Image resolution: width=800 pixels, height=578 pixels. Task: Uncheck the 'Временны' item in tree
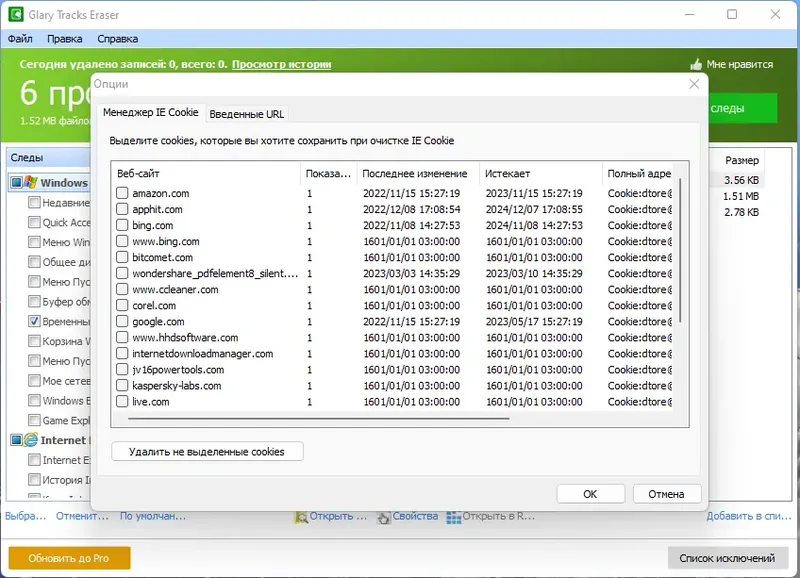pos(34,321)
